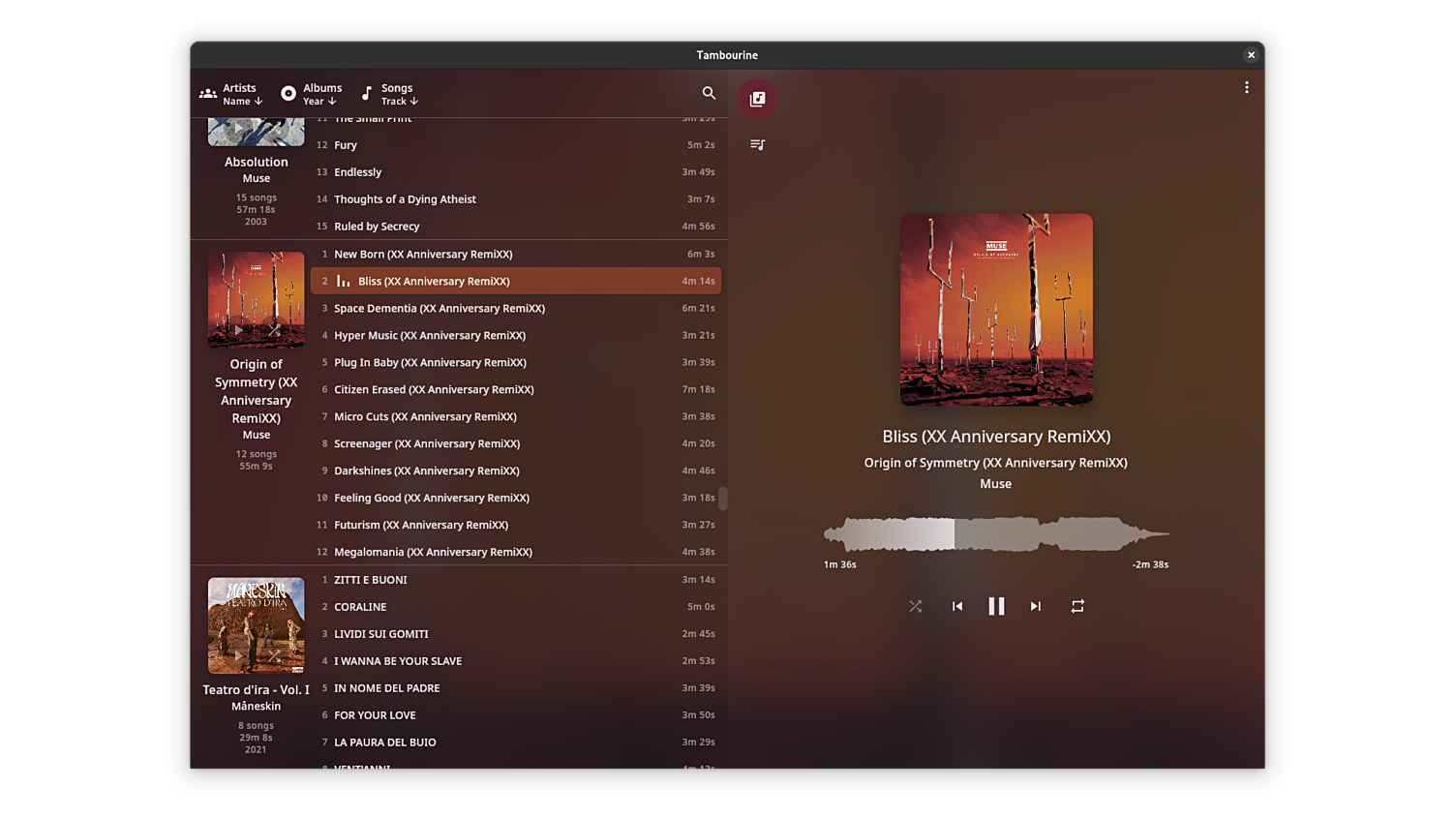Click the now-playing album name text in player
This screenshot has height=819, width=1456.
click(995, 463)
